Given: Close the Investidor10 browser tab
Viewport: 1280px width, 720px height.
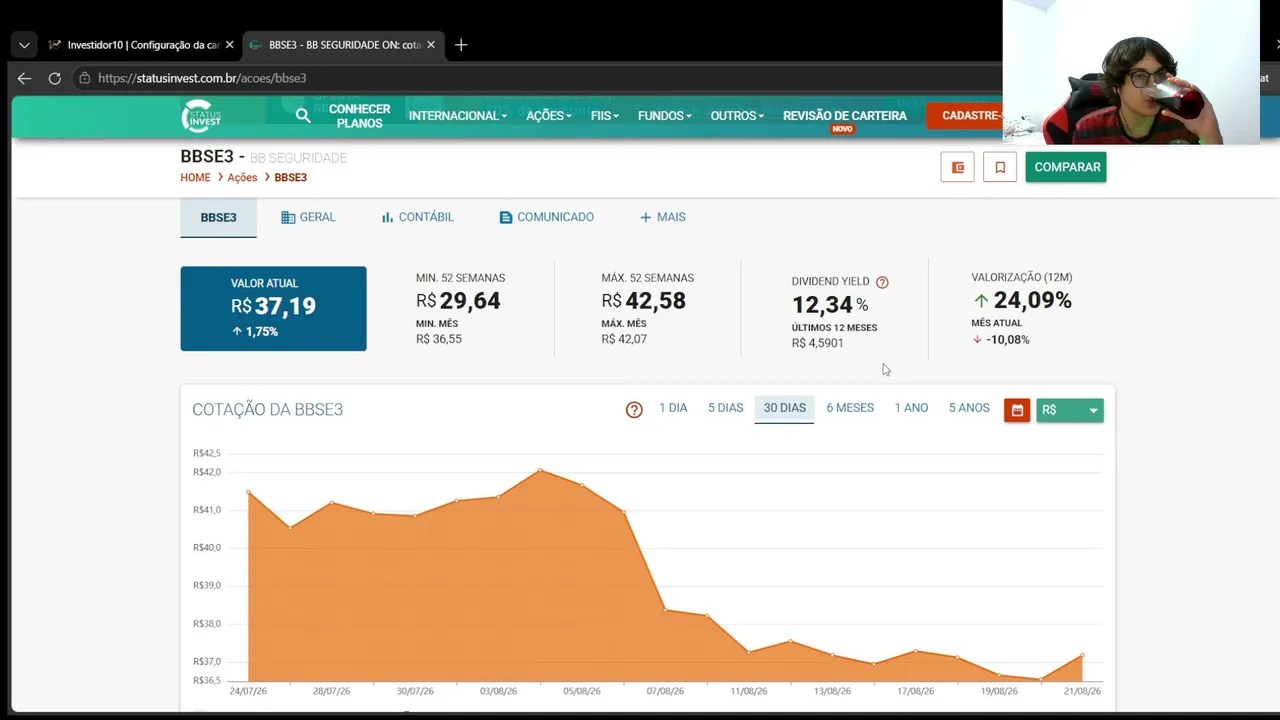Looking at the screenshot, I should pos(230,45).
